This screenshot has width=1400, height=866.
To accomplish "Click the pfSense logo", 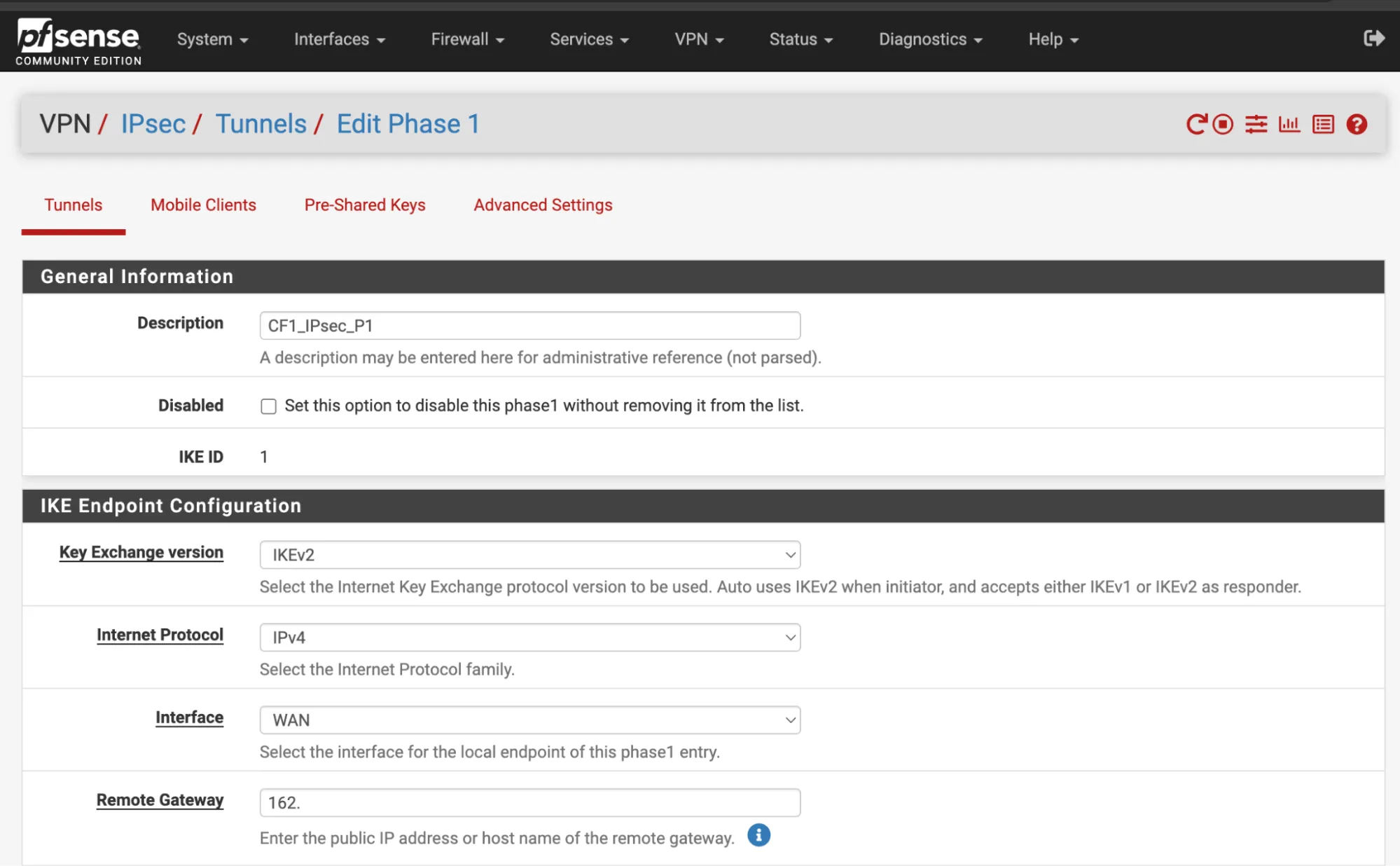I will coord(77,39).
